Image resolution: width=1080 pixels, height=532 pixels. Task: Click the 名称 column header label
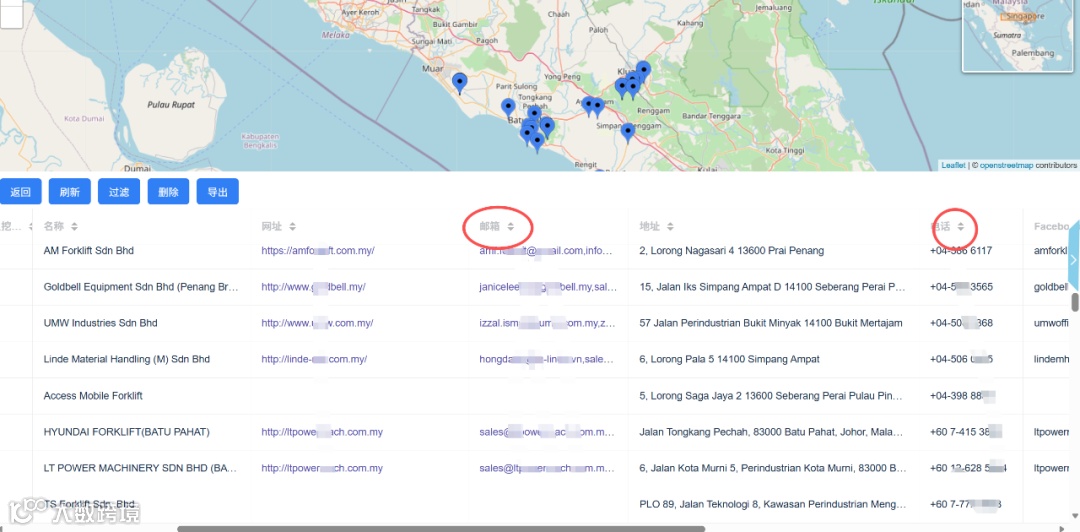[54, 227]
